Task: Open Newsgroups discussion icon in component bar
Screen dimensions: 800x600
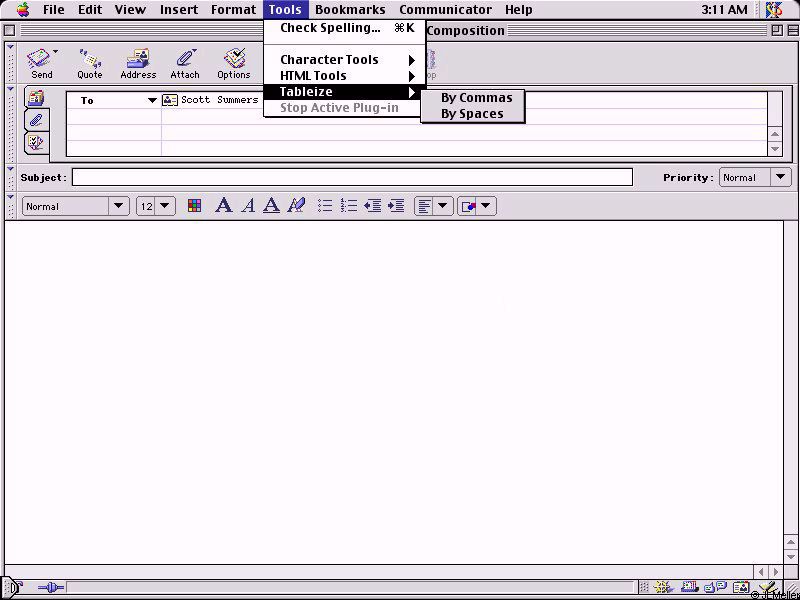Action: (715, 588)
